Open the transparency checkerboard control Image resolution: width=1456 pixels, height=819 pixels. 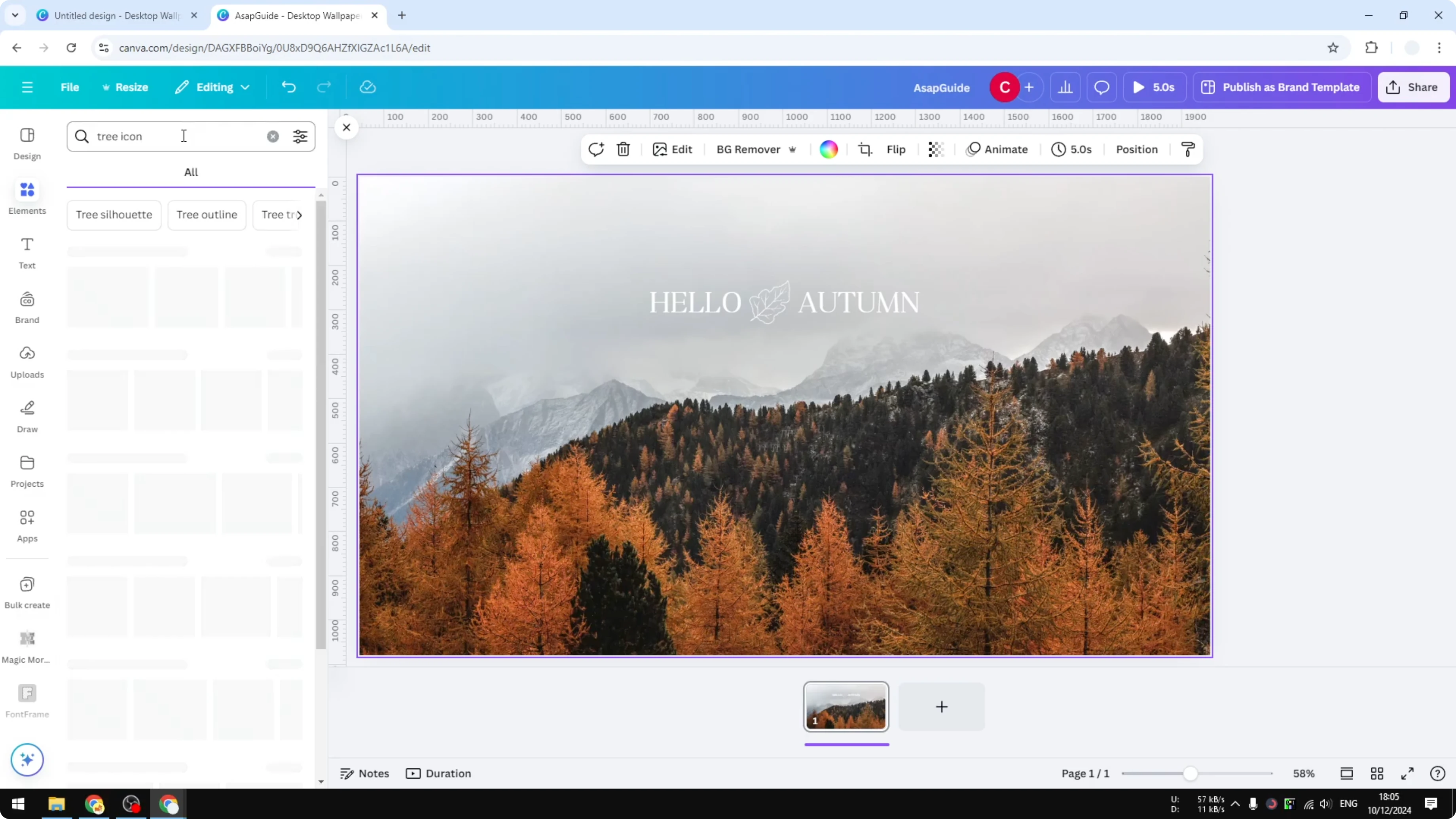tap(936, 149)
